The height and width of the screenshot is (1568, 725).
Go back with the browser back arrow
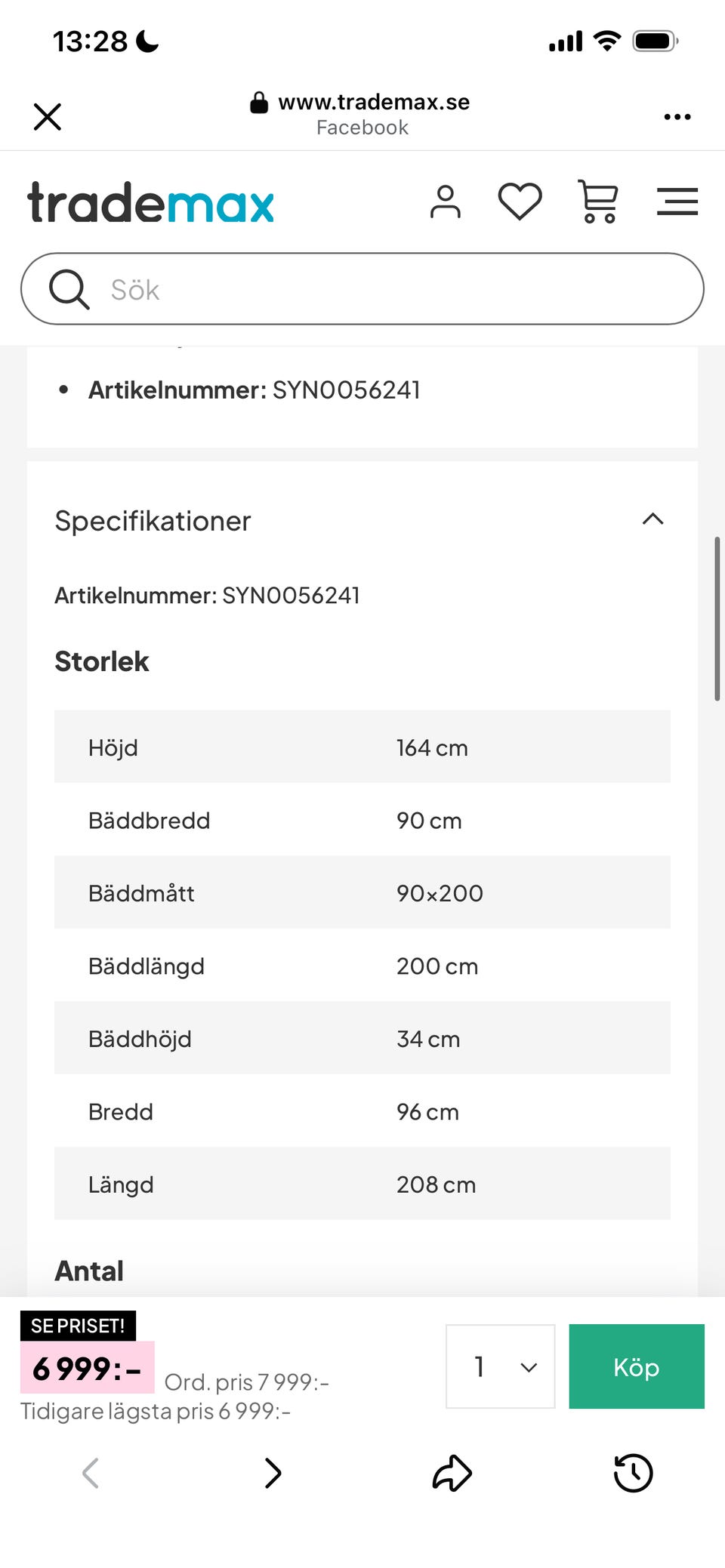click(x=91, y=1473)
